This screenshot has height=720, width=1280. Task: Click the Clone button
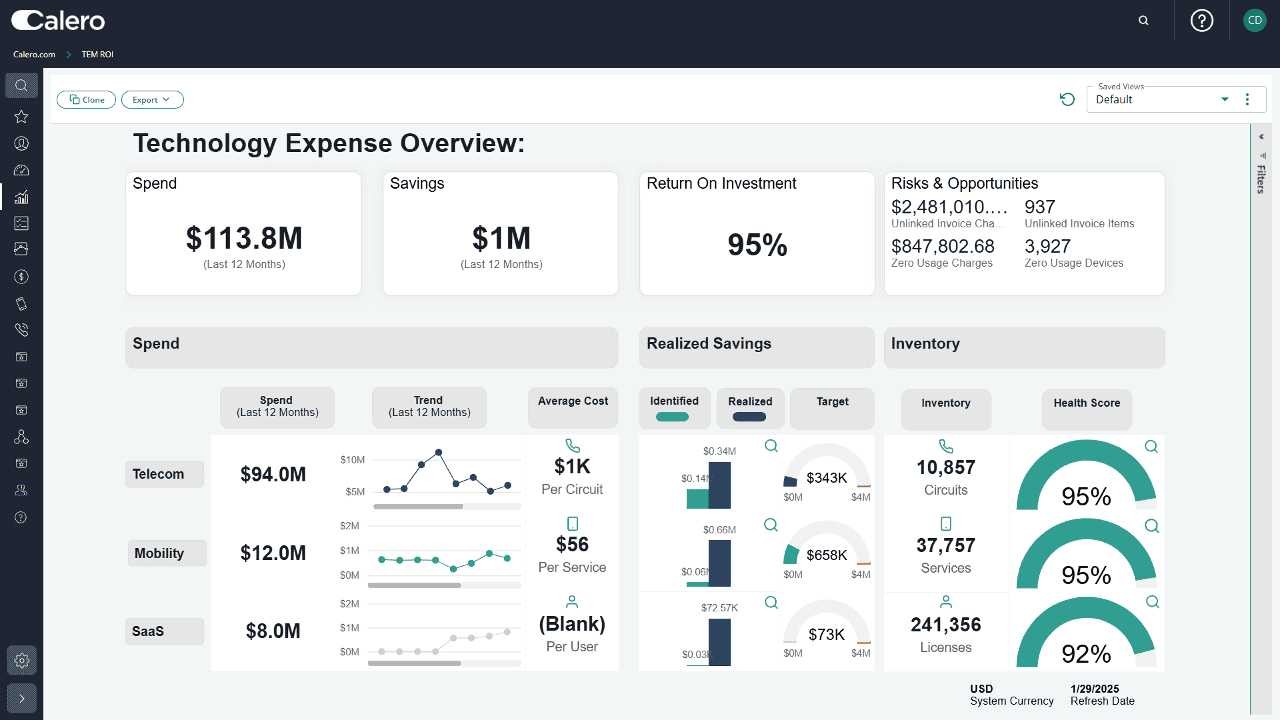pyautogui.click(x=86, y=100)
